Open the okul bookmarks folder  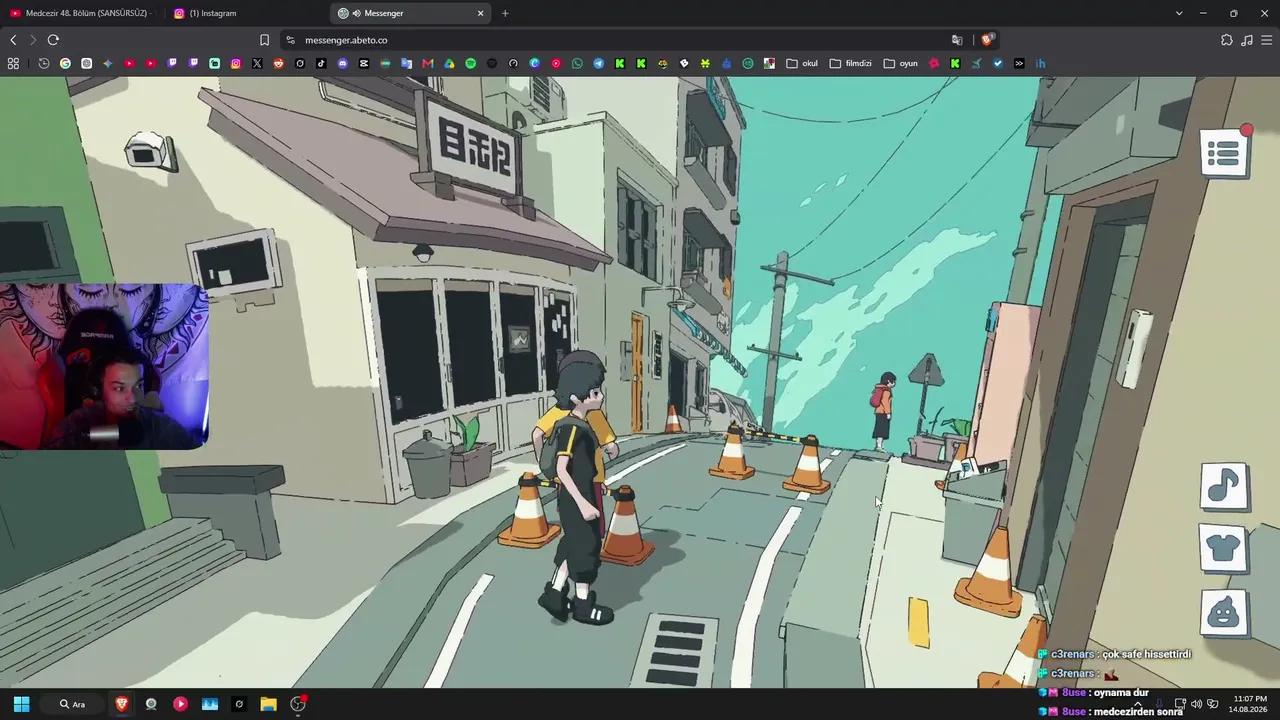[802, 63]
